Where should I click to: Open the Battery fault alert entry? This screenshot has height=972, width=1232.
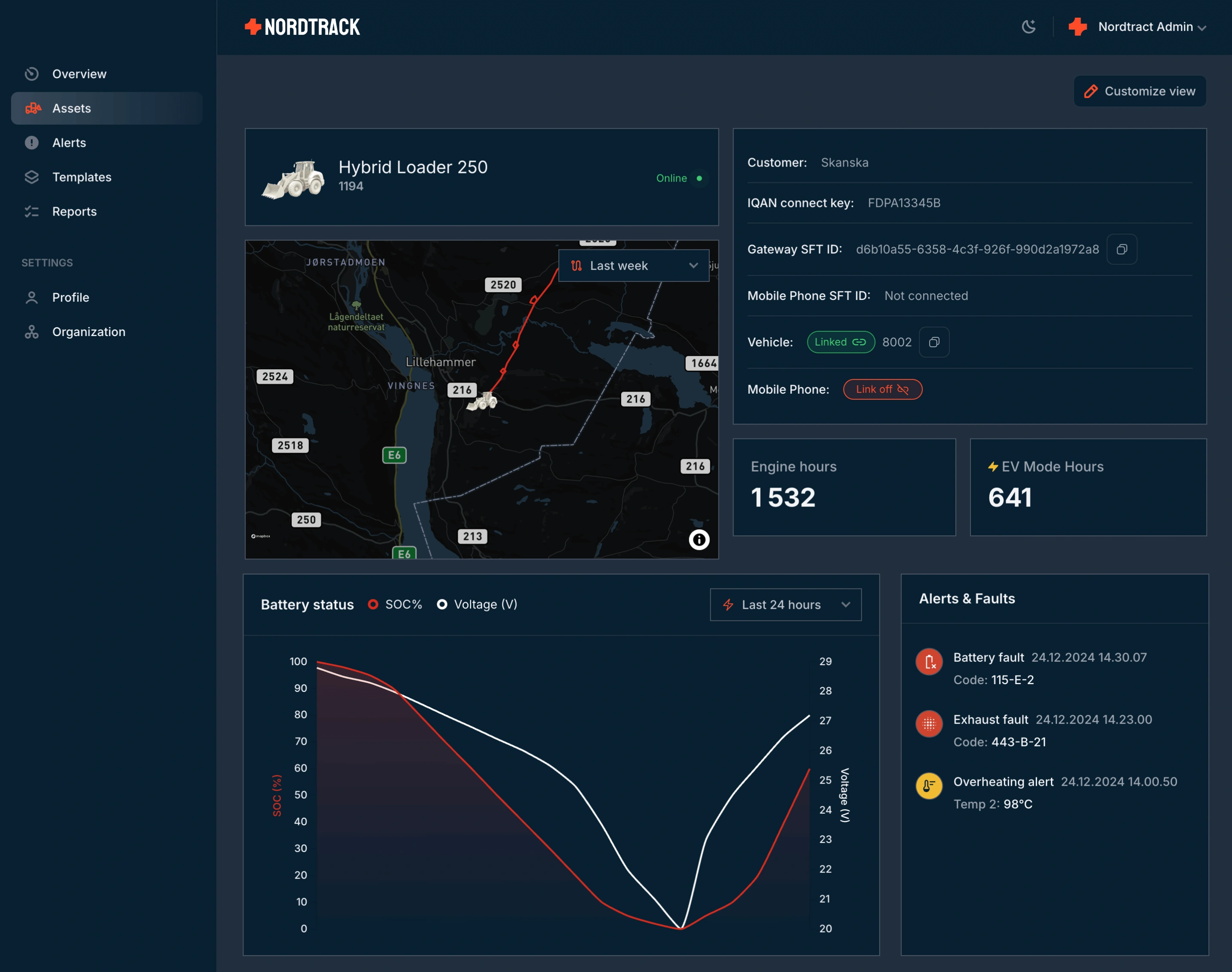[1031, 668]
